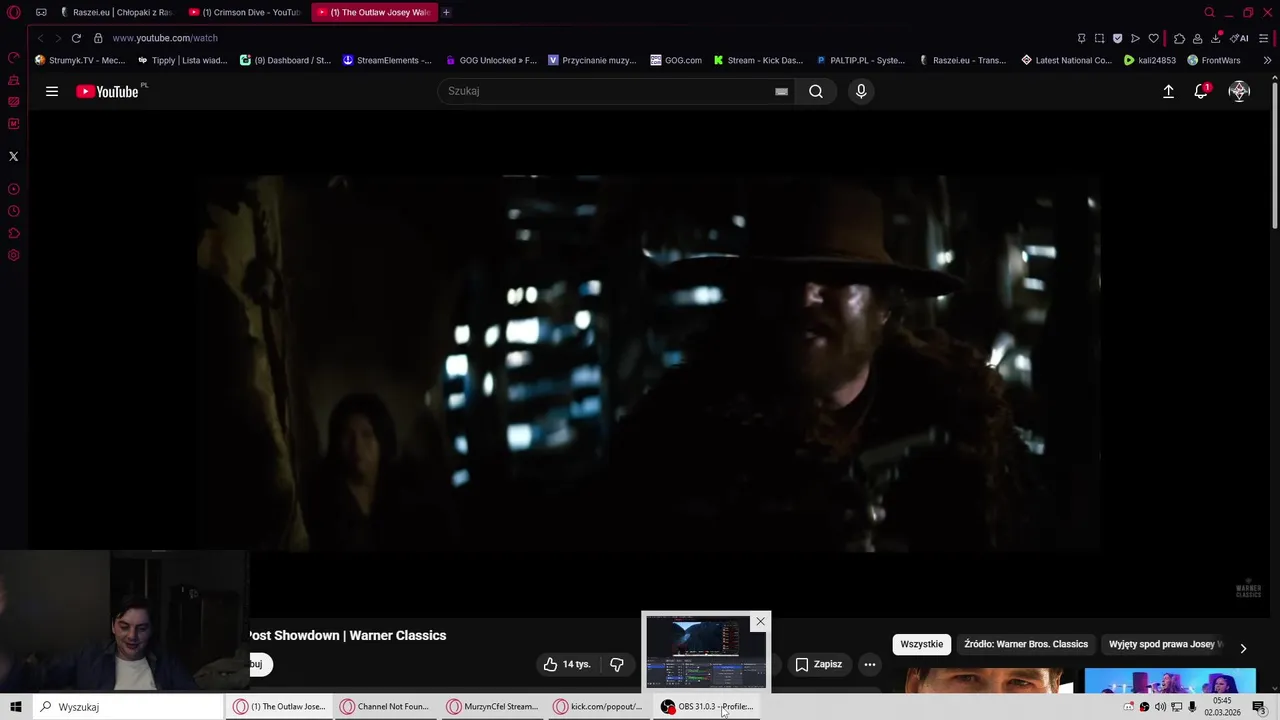Dislike the video with thumbs down
Screen dimensions: 1280x720
[x=617, y=664]
